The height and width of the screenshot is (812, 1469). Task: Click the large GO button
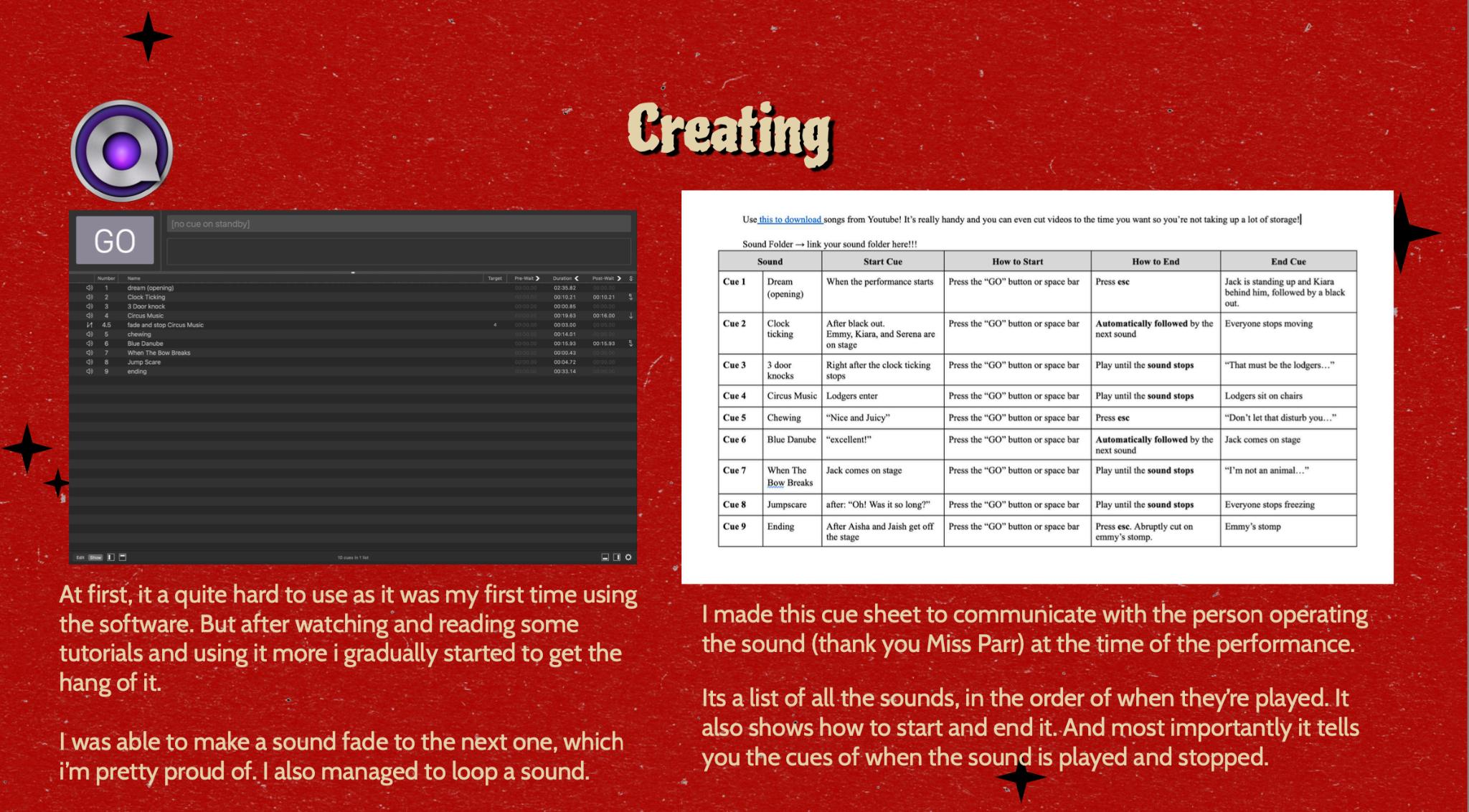click(x=115, y=240)
